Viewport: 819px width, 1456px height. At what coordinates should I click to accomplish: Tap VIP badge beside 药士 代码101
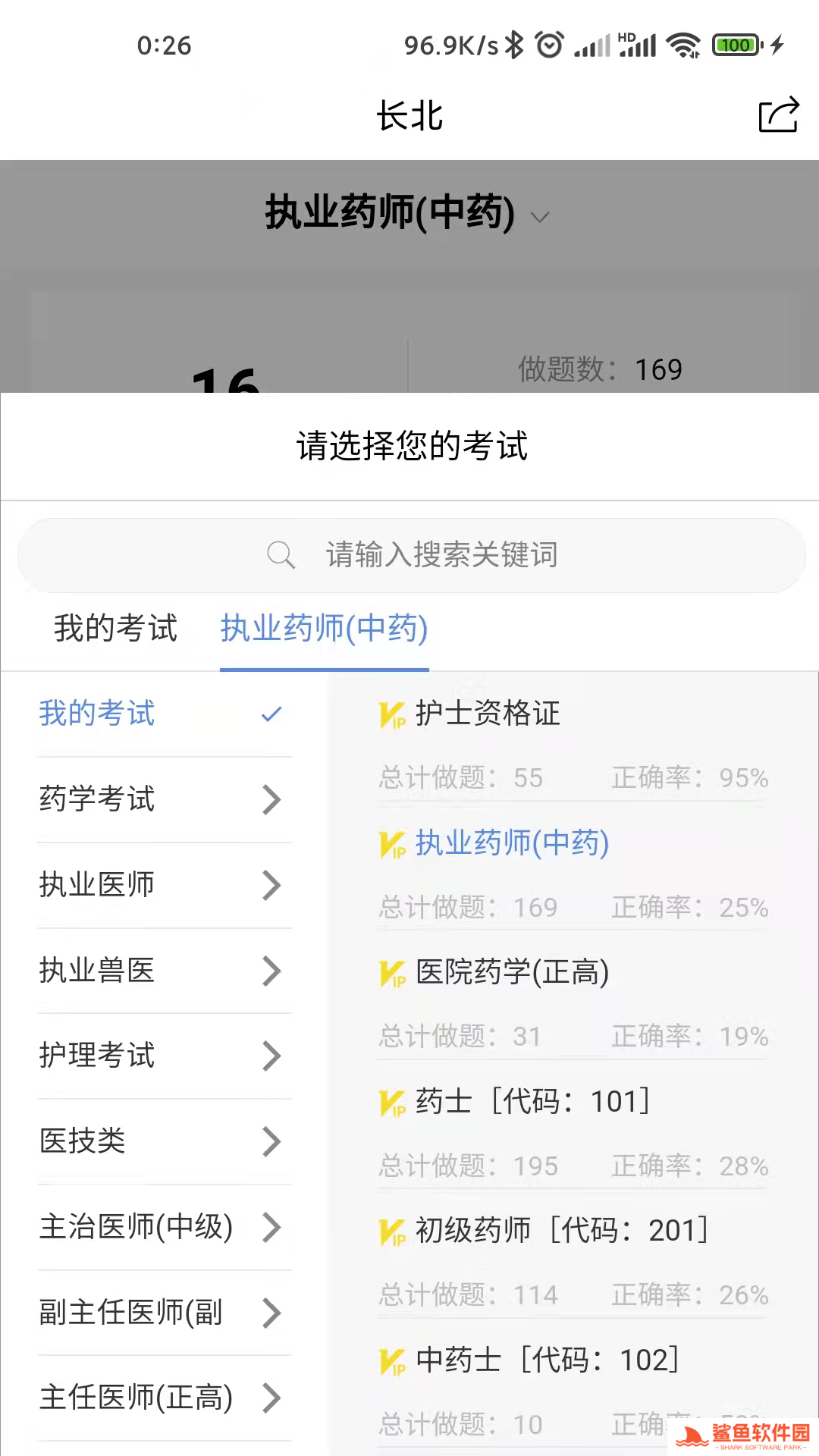click(x=392, y=1103)
